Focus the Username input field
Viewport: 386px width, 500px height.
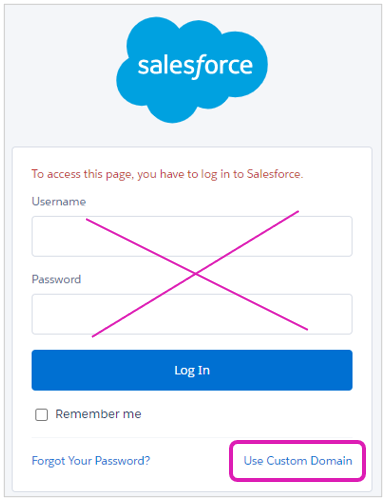[x=192, y=236]
